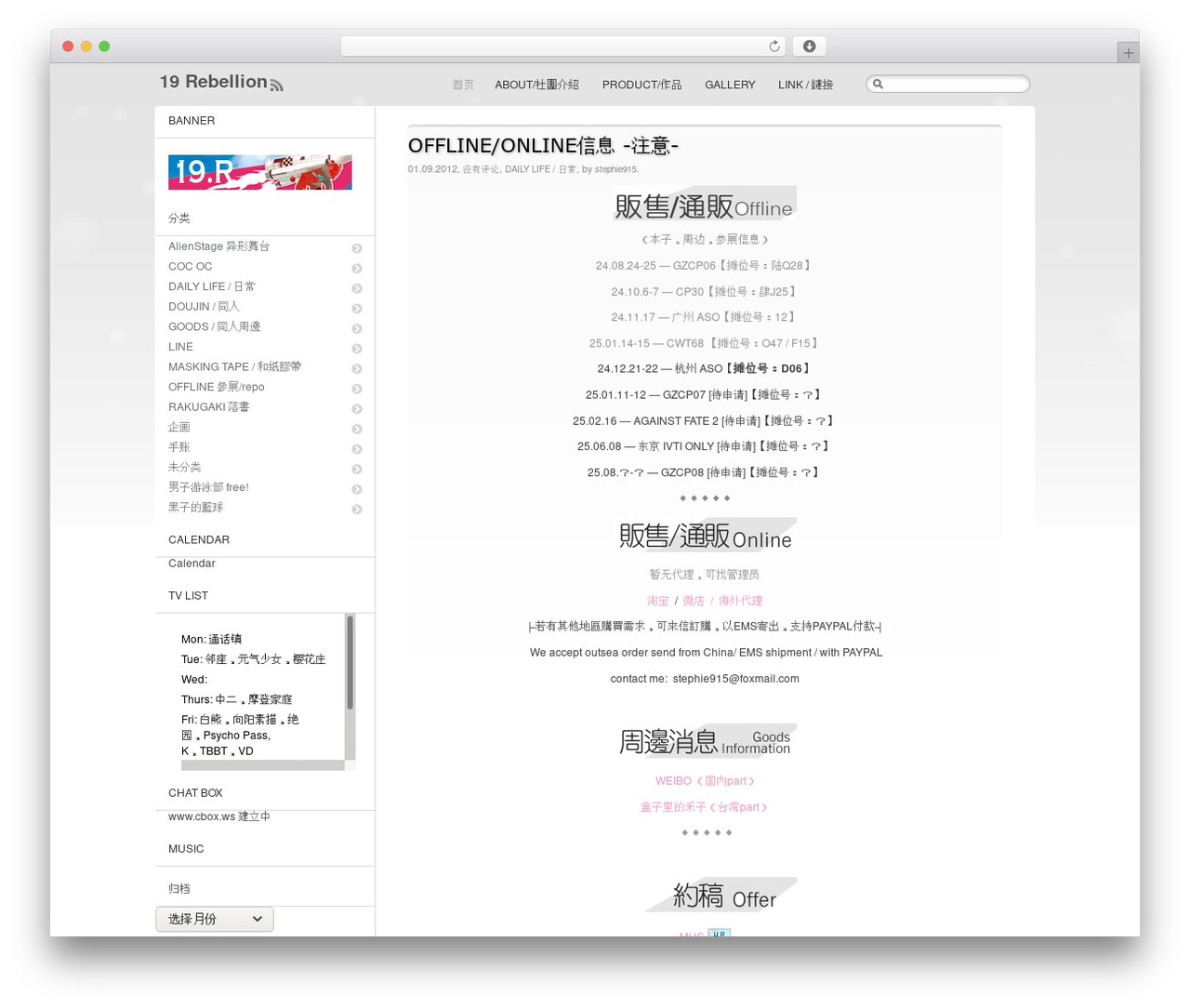Click the arrow icon beside GOODS / 同人周邊
This screenshot has width=1190, height=1008.
357,328
